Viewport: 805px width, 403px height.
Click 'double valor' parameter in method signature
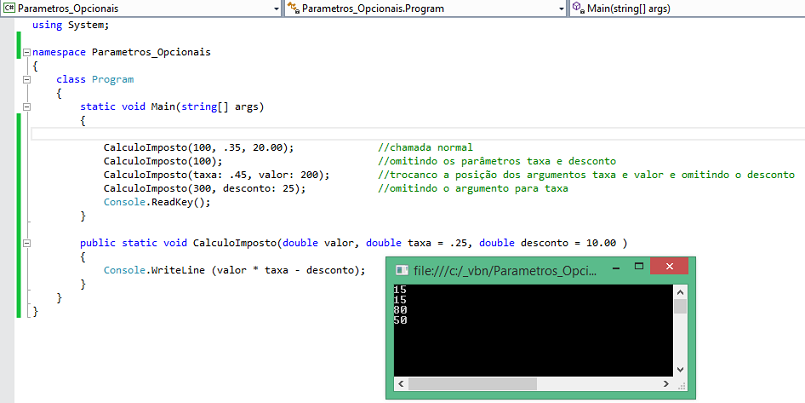[318, 243]
